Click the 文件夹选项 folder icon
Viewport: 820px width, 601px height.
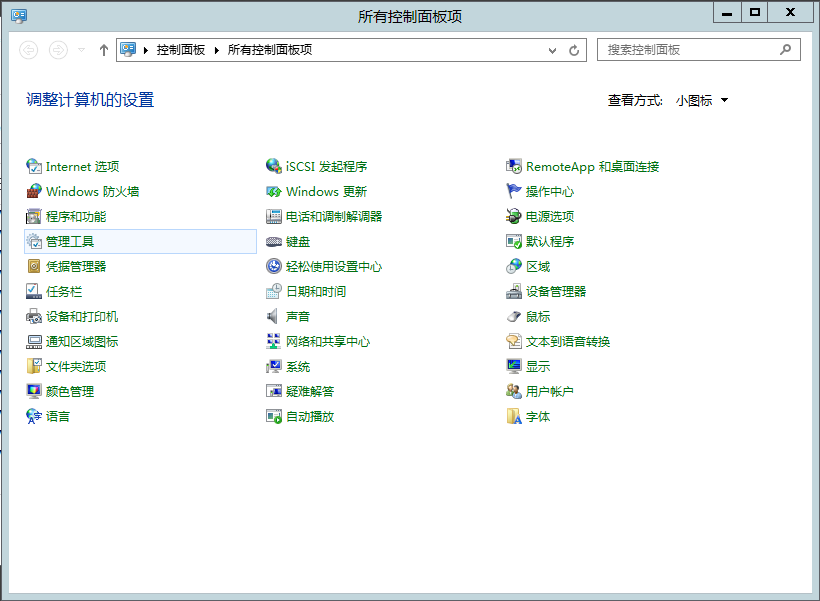coord(34,366)
